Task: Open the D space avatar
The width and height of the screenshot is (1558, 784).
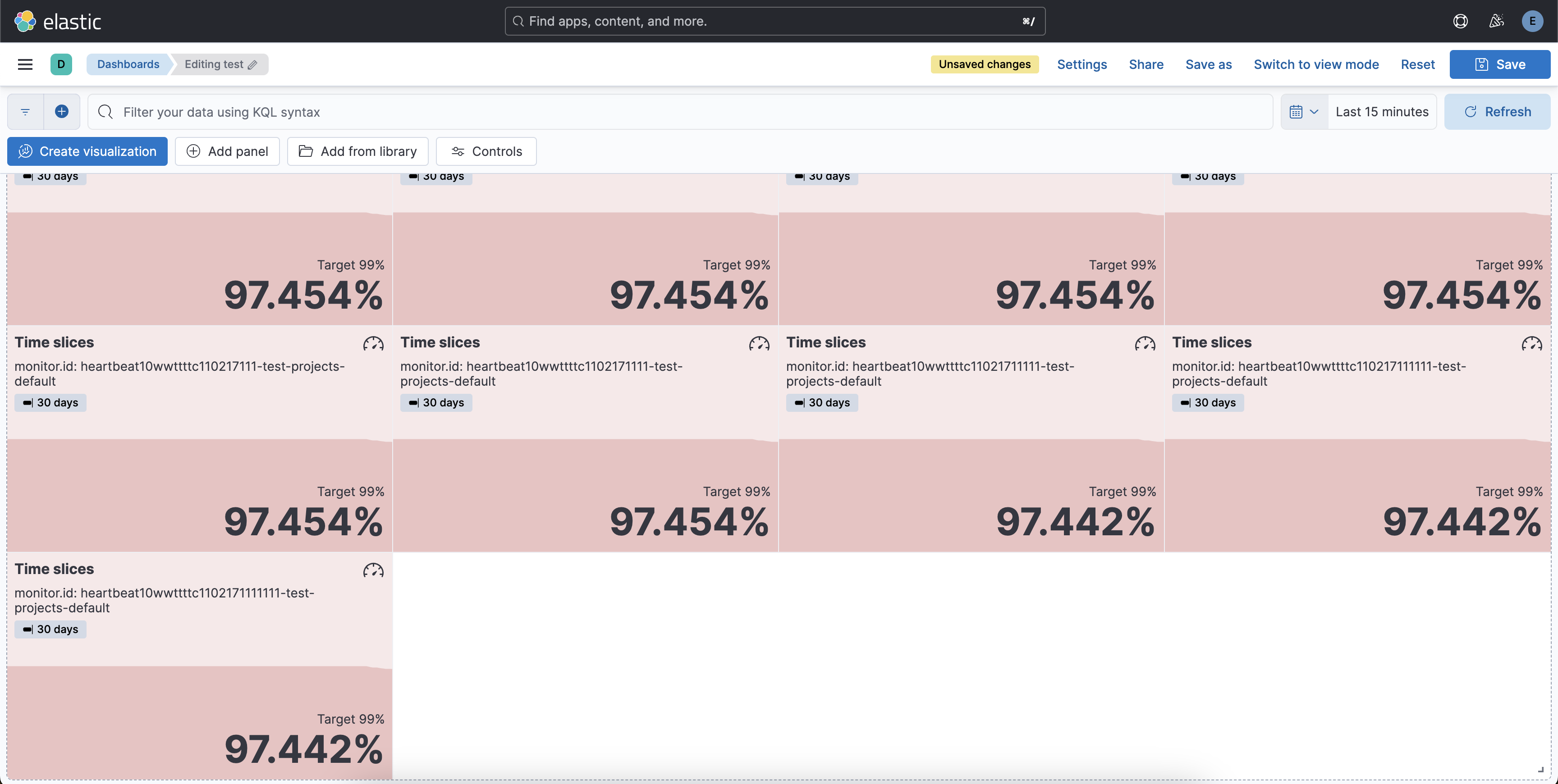Action: click(61, 64)
